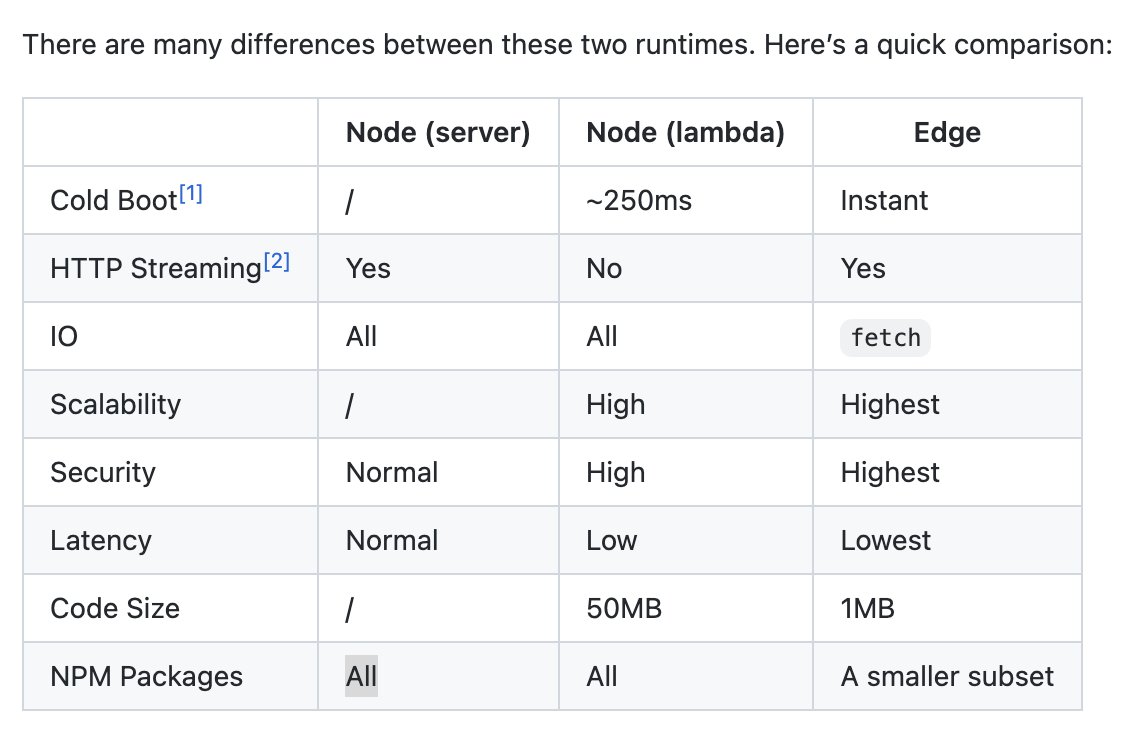The height and width of the screenshot is (748, 1144).
Task: Click the Lowest latency cell
Action: 885,541
